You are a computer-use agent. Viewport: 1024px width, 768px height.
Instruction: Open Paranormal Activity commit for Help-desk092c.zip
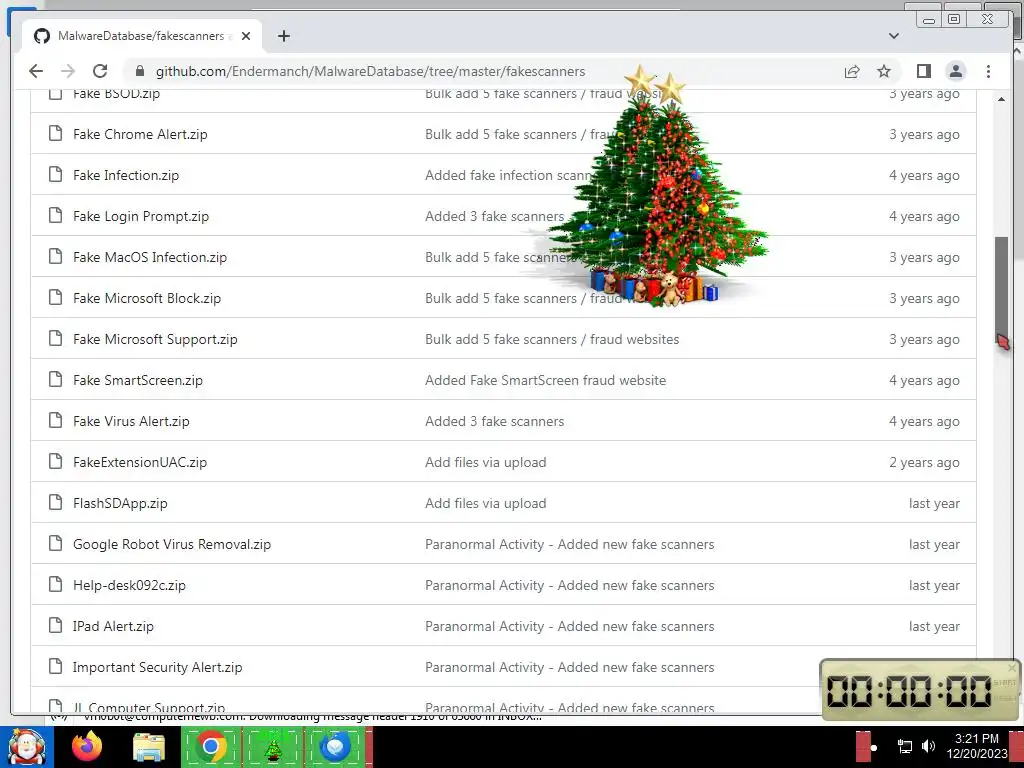click(x=569, y=585)
